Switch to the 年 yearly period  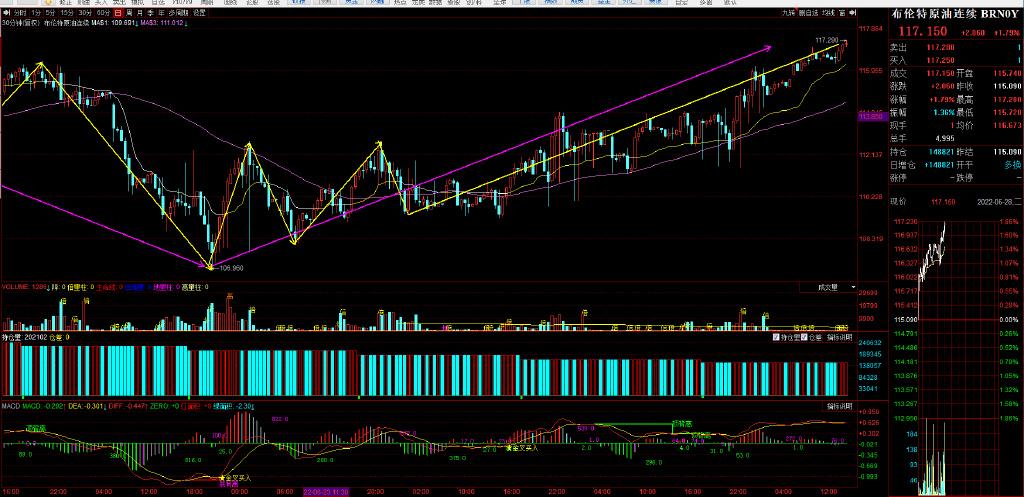coord(161,12)
